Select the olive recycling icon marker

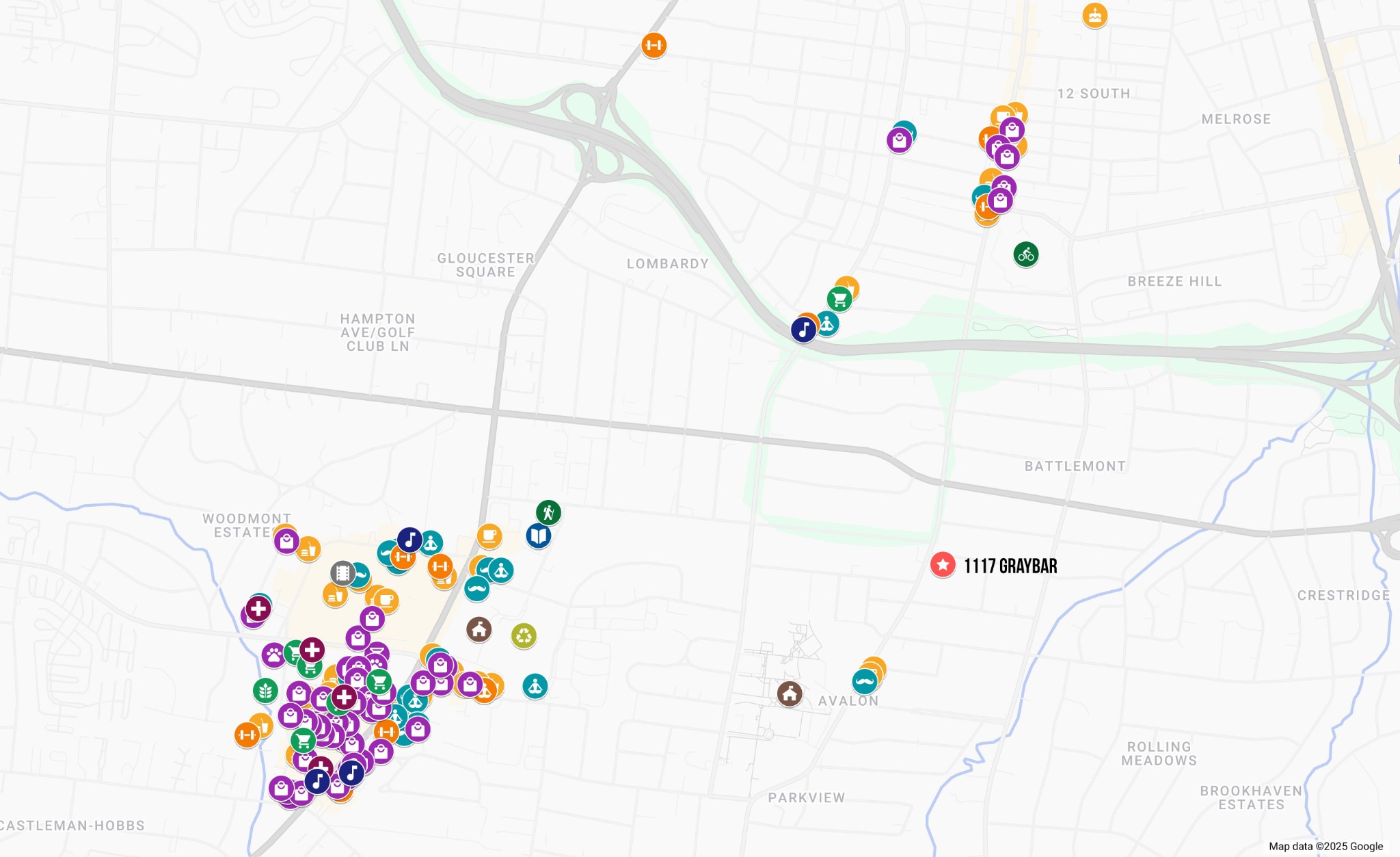pos(524,636)
